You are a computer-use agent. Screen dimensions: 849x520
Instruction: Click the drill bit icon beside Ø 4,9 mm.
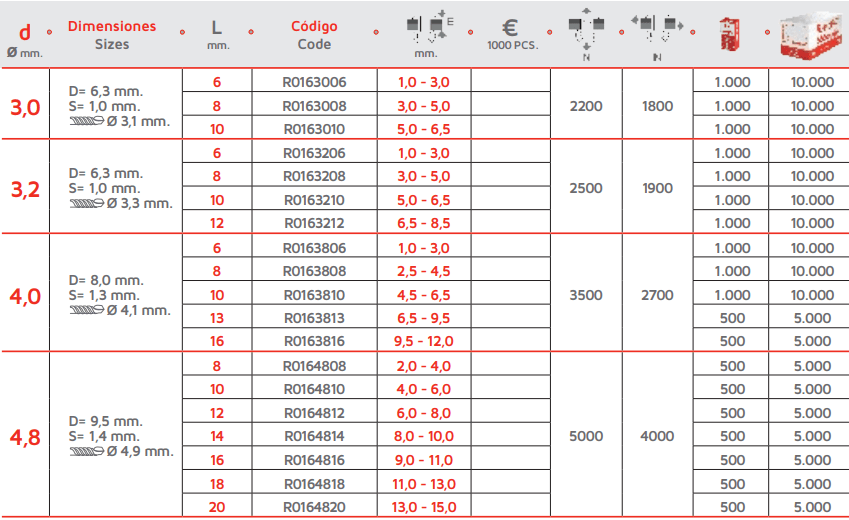[x=87, y=451]
